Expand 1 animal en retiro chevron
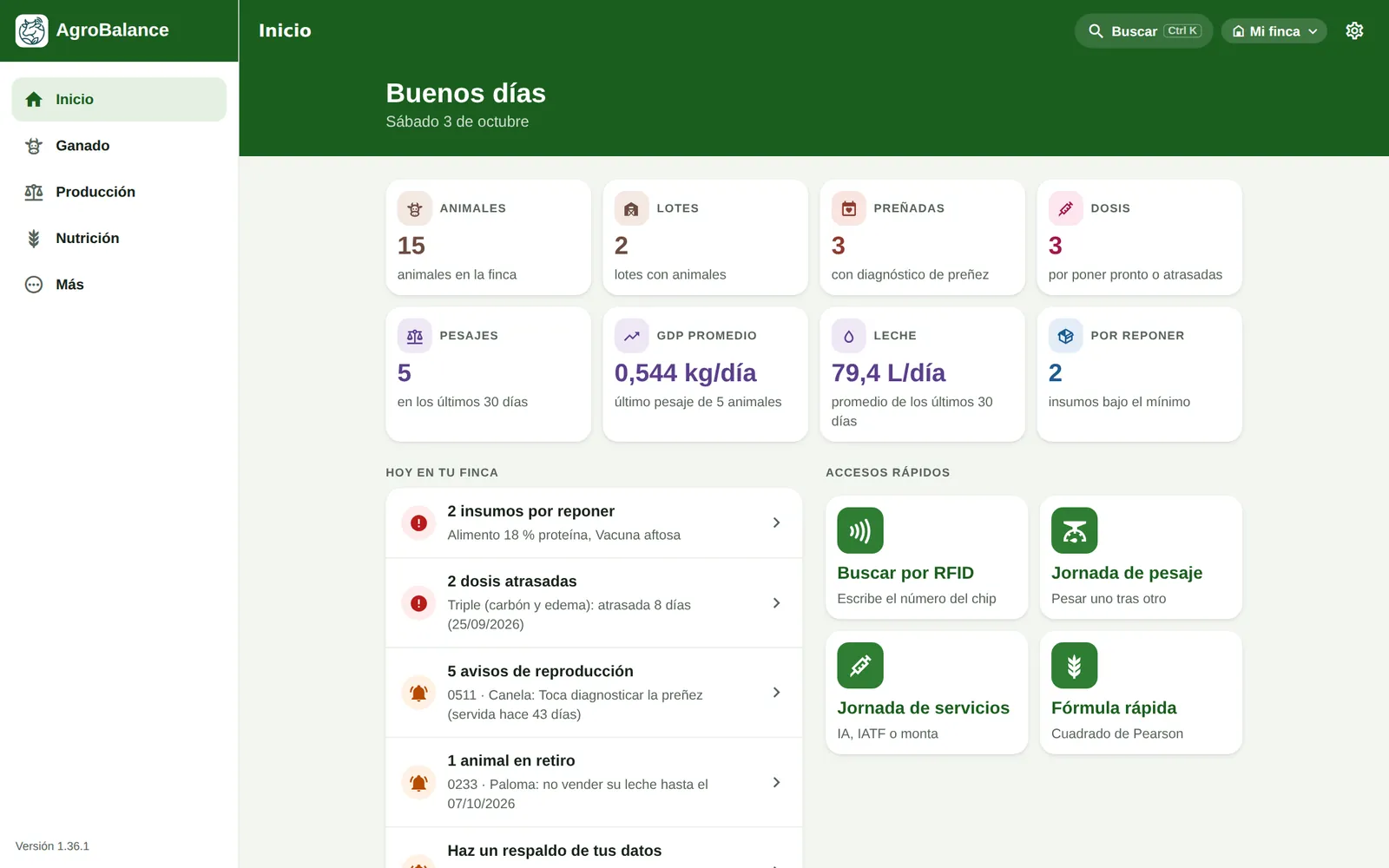The width and height of the screenshot is (1389, 868). (776, 783)
